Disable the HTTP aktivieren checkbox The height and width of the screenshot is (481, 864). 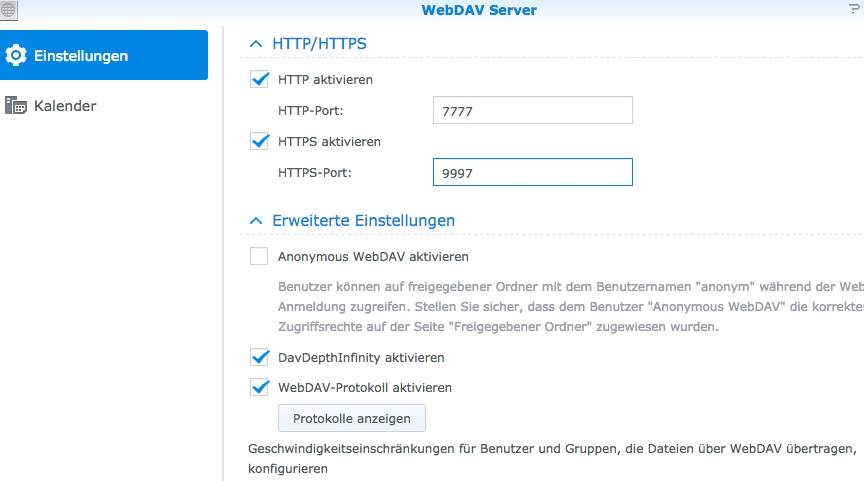pyautogui.click(x=260, y=79)
